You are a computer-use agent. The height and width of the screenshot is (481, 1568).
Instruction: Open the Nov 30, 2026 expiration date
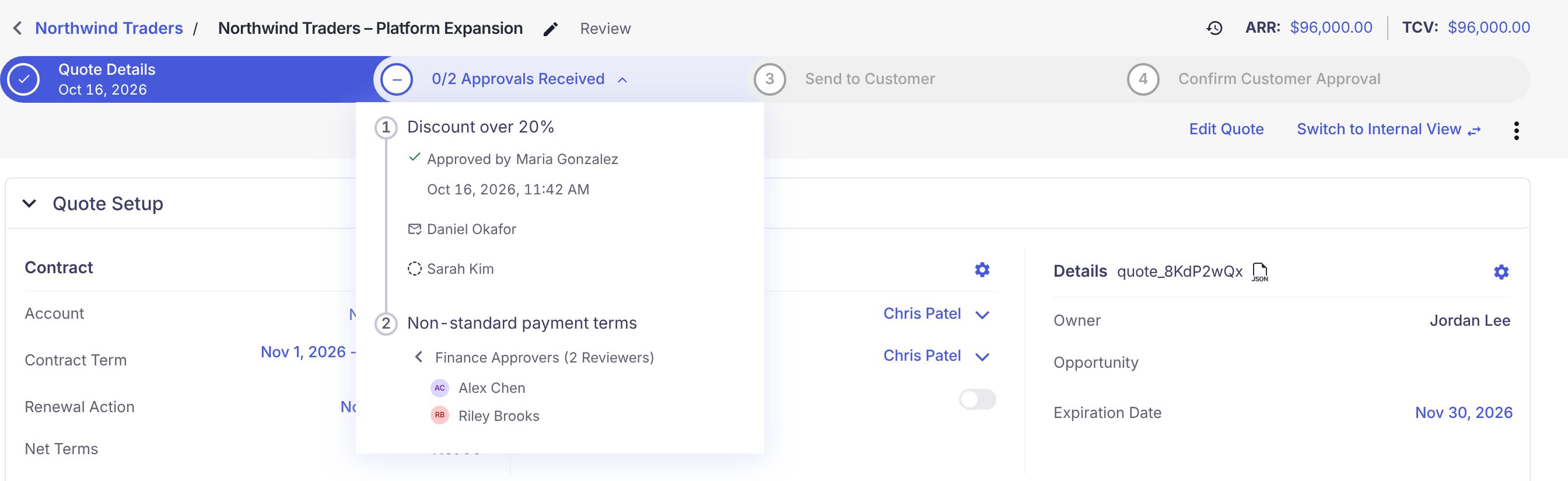(x=1464, y=412)
